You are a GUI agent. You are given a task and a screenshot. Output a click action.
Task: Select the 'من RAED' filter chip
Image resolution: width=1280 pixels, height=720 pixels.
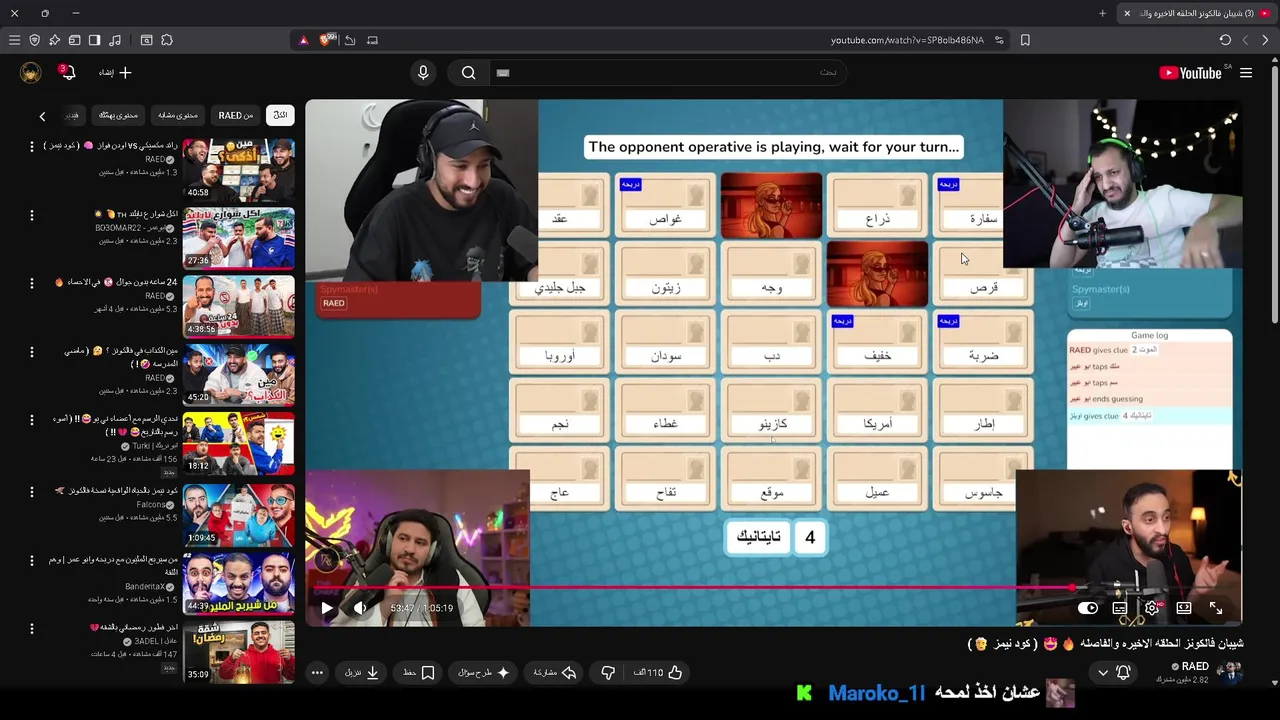(x=236, y=115)
